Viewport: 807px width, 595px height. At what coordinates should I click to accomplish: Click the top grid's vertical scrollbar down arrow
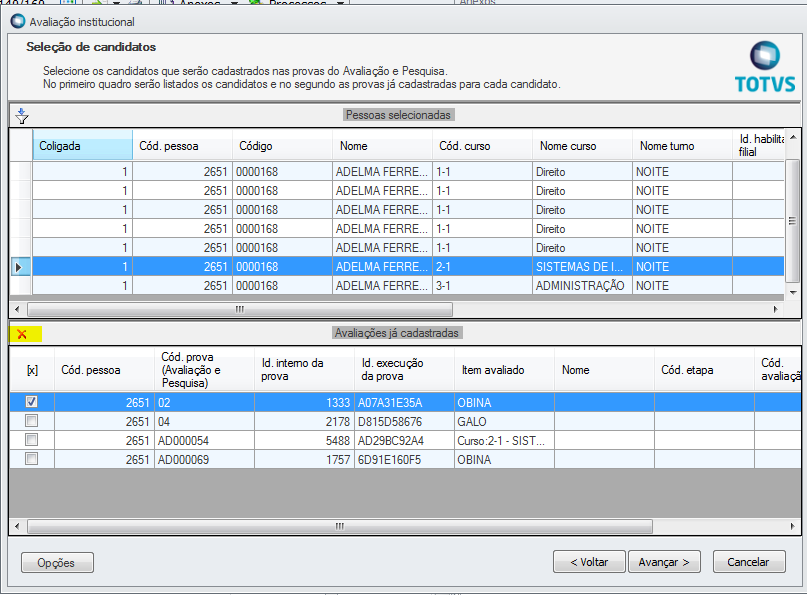(793, 292)
